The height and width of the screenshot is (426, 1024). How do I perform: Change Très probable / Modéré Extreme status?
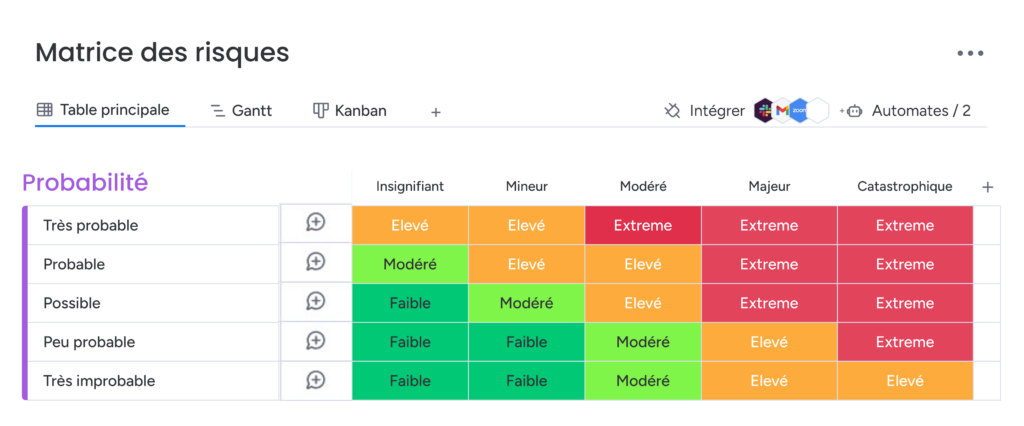[x=643, y=225]
